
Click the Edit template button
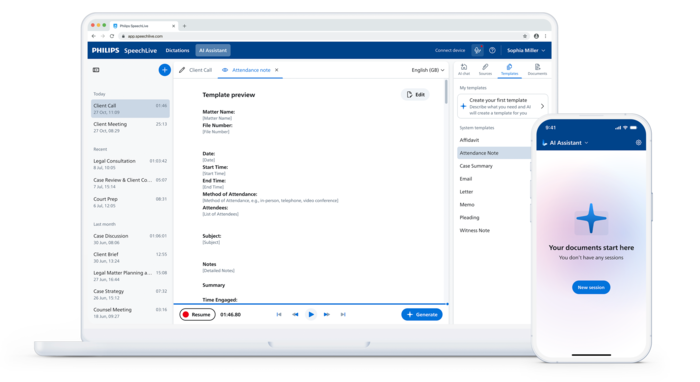(x=415, y=95)
